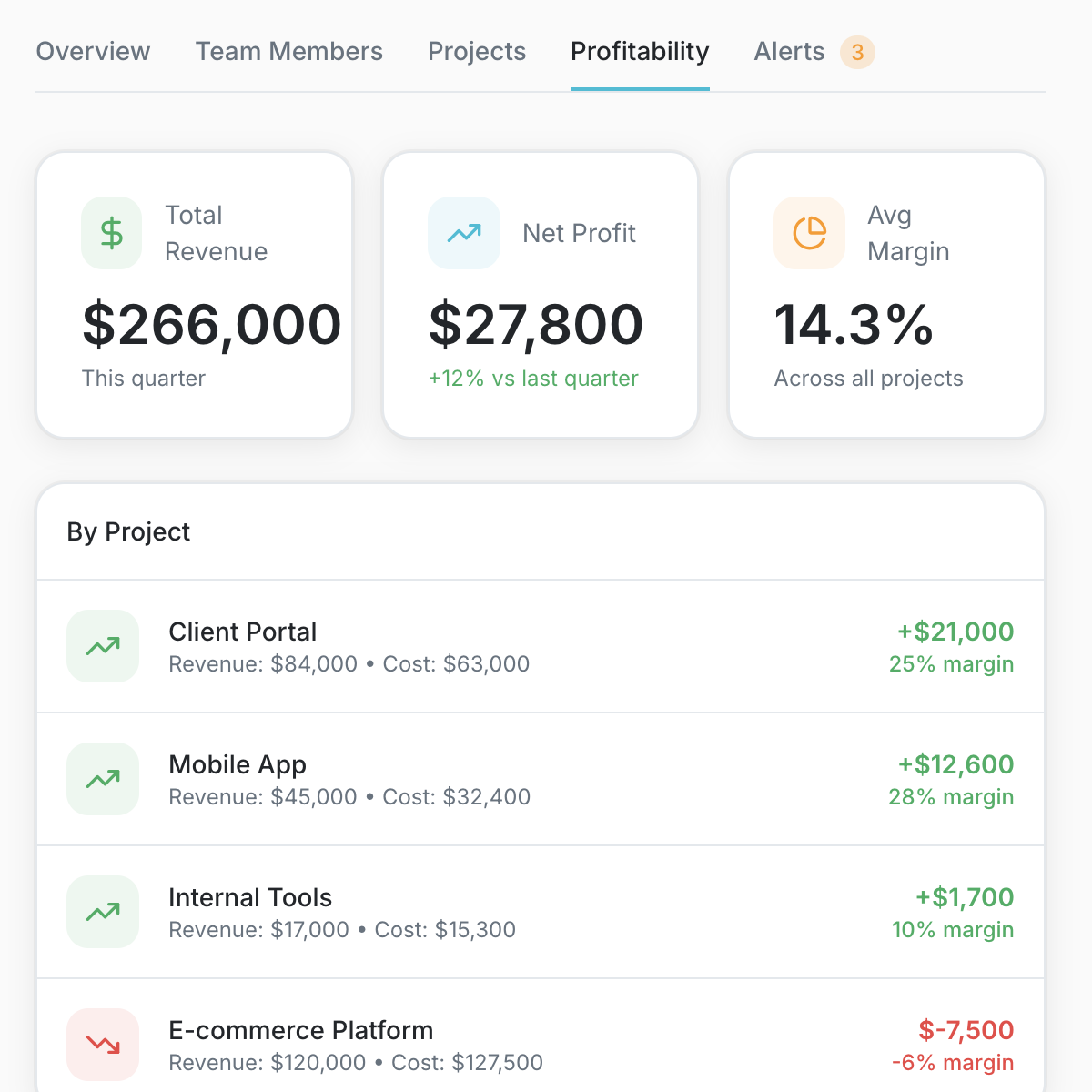Click the orange alert count badge showing 3
The image size is (1092, 1092).
[856, 53]
